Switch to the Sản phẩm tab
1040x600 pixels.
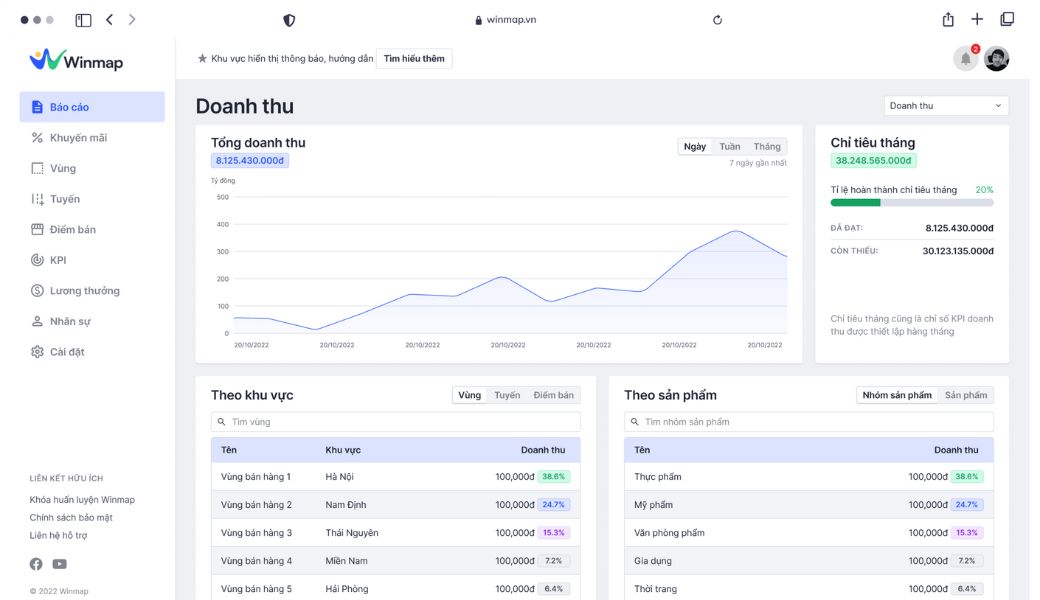[966, 395]
